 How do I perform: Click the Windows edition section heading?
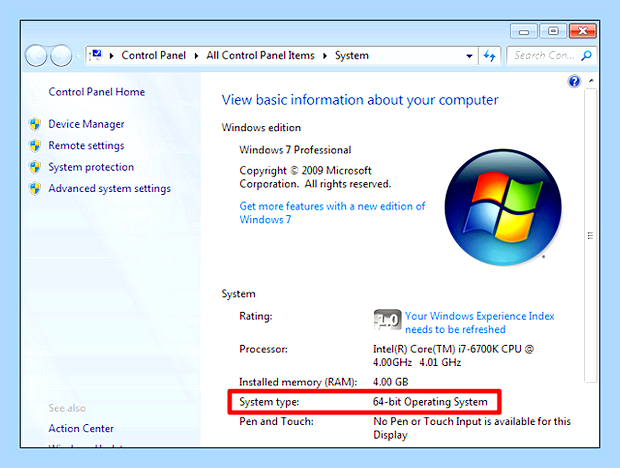[x=261, y=128]
